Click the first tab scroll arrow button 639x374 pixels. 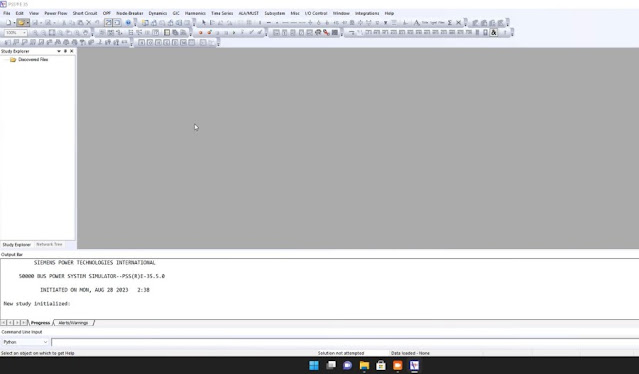(x=4, y=323)
